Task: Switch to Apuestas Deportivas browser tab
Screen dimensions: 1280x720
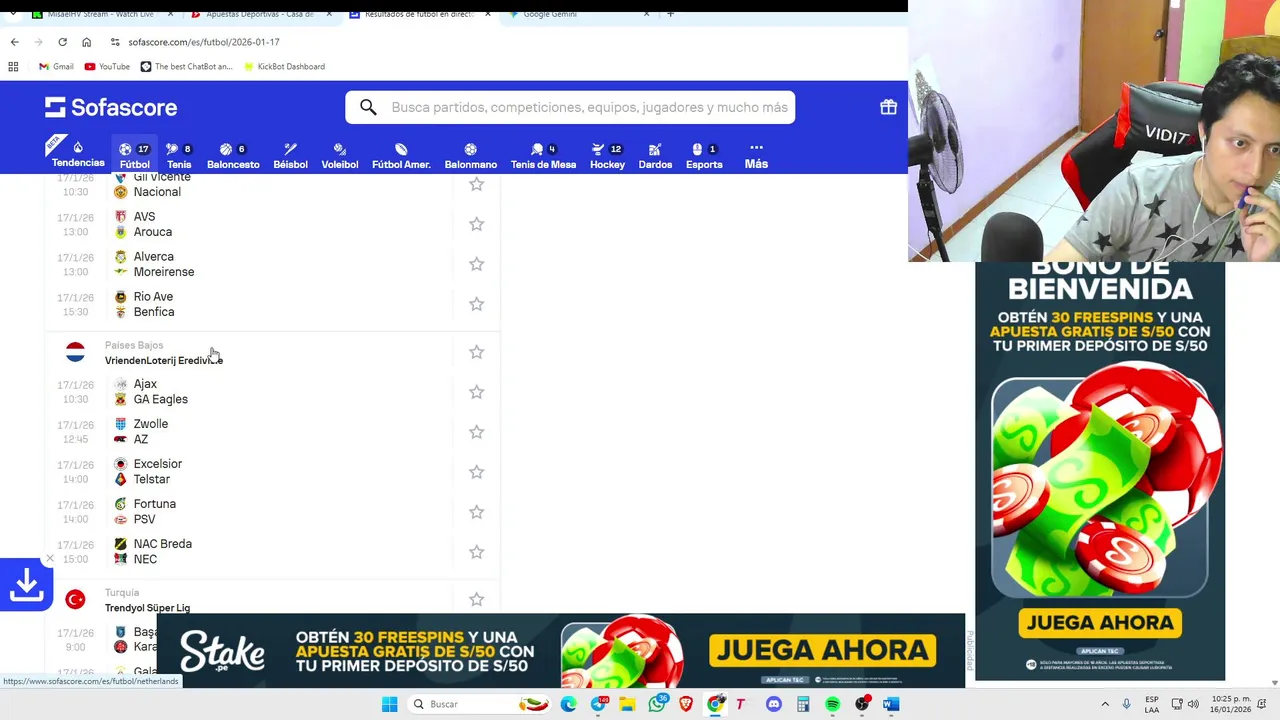Action: (258, 14)
